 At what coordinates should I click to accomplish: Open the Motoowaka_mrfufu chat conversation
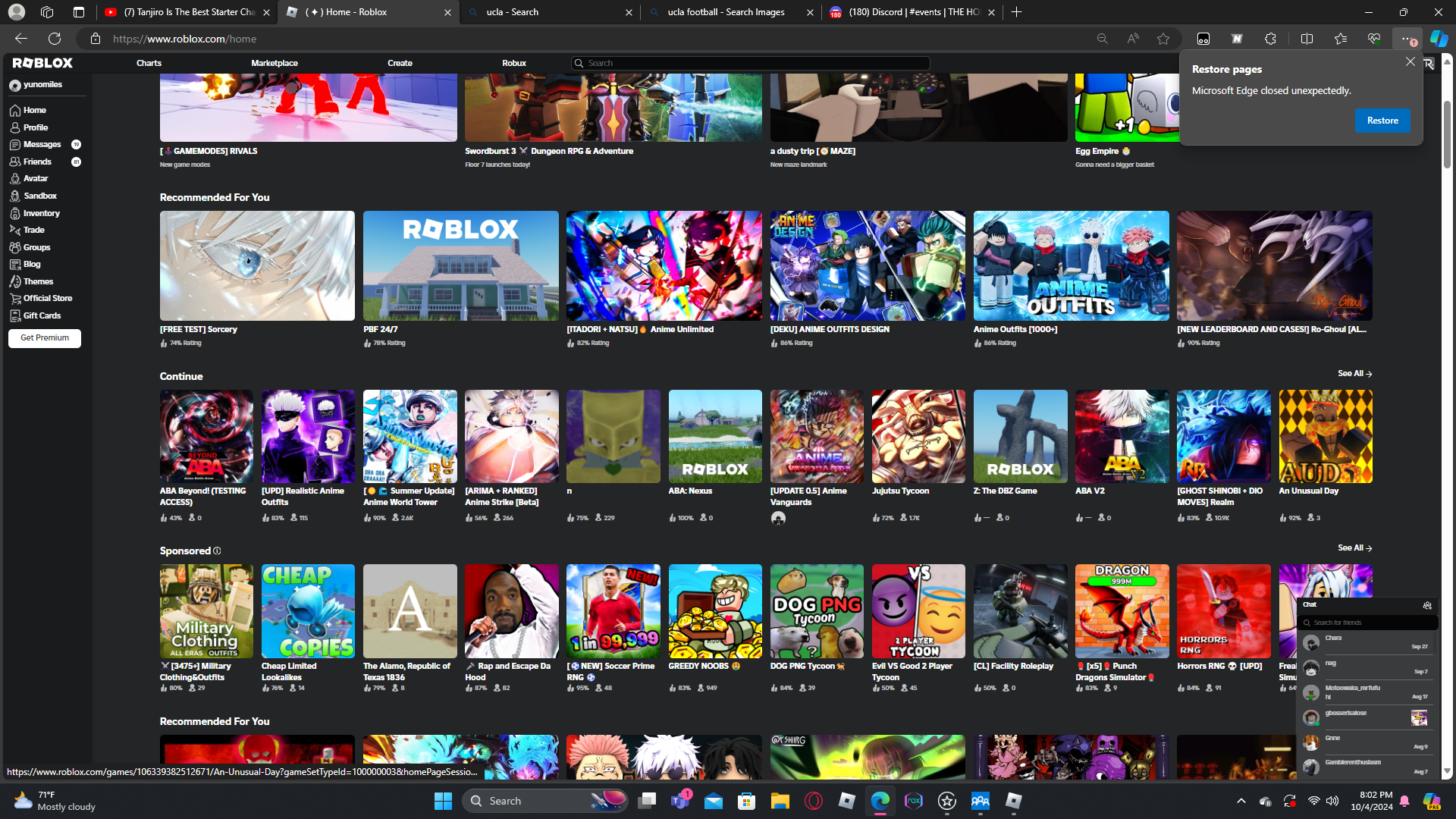click(1367, 692)
